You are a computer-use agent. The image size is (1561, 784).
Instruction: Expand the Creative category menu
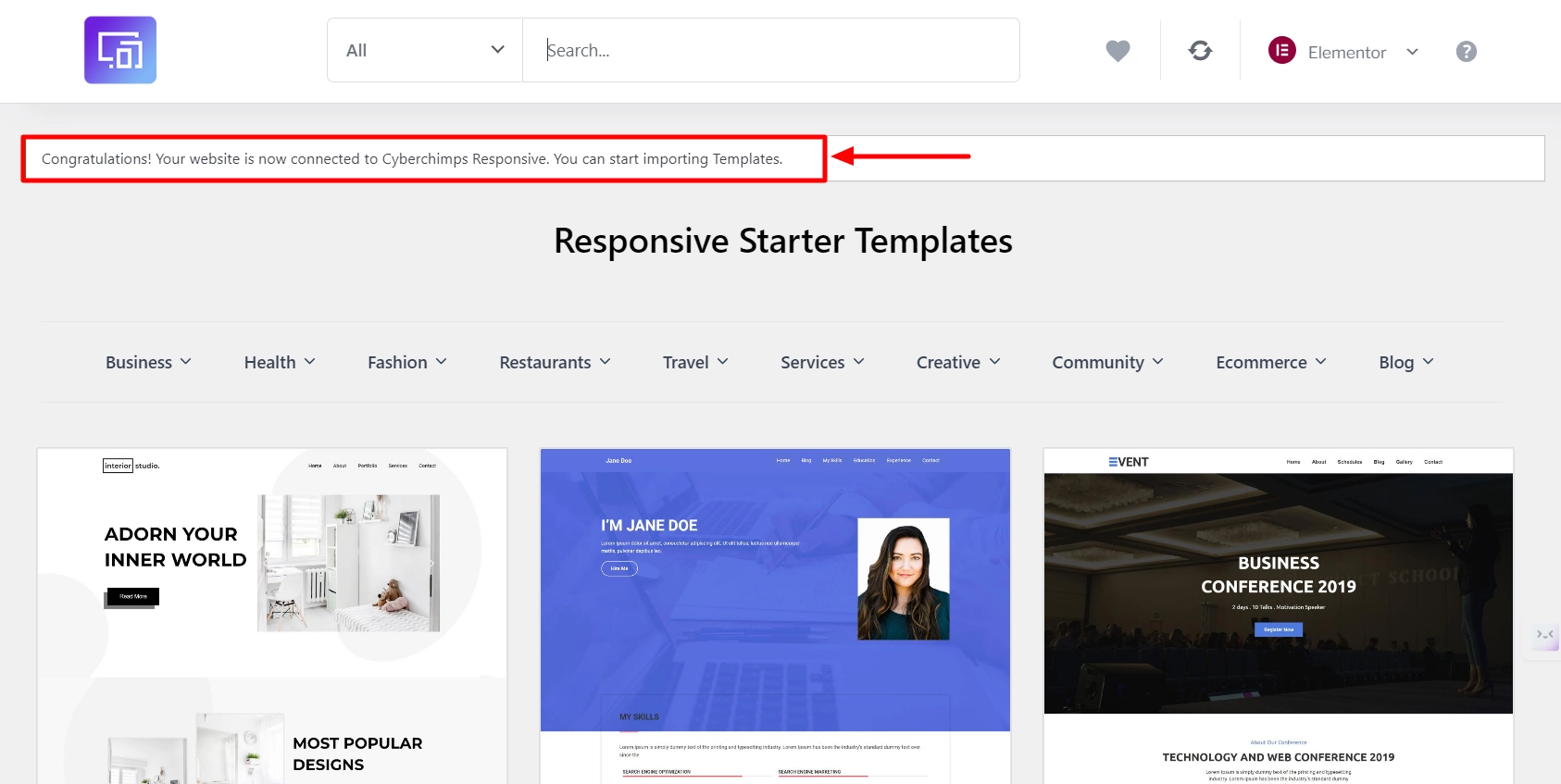[958, 362]
